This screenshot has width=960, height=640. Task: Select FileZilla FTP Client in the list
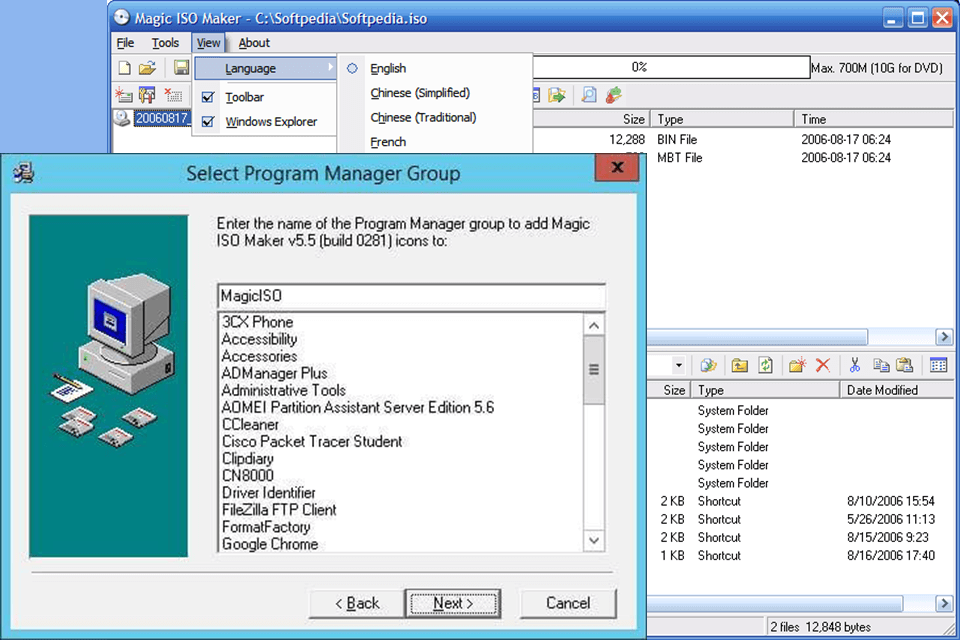(279, 510)
